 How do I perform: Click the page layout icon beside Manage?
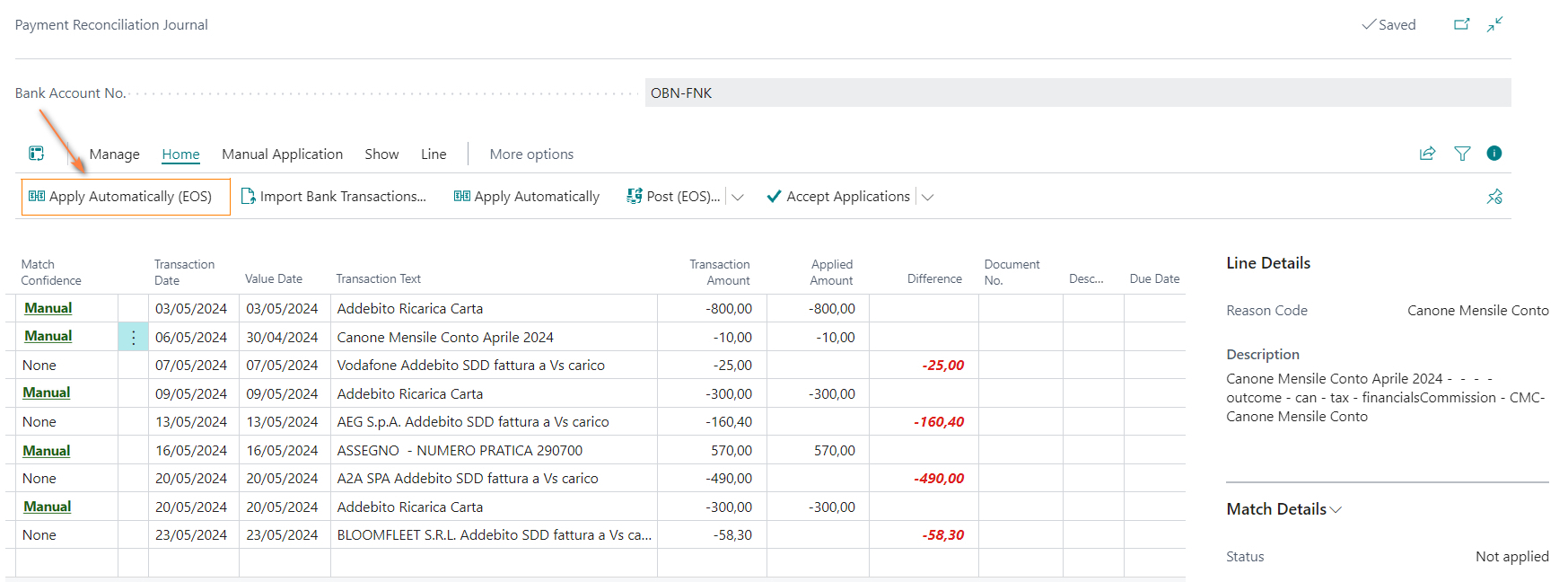36,154
